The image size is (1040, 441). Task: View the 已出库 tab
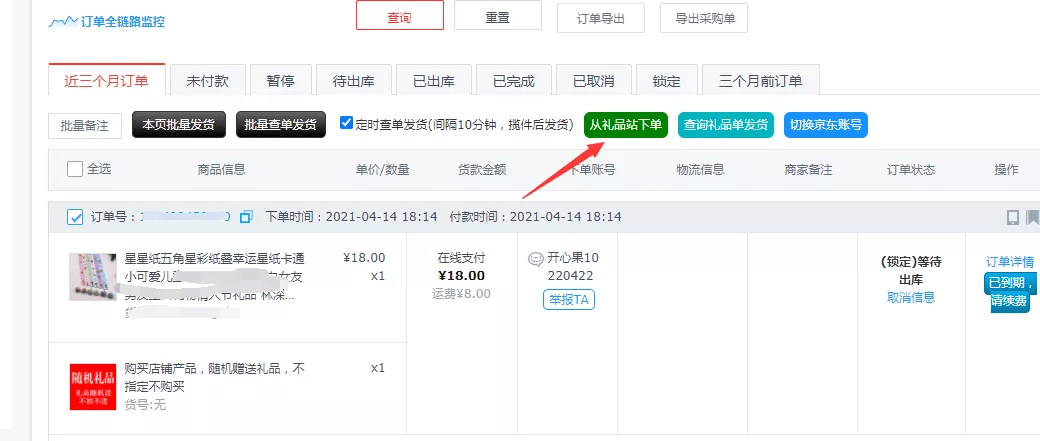click(x=434, y=82)
